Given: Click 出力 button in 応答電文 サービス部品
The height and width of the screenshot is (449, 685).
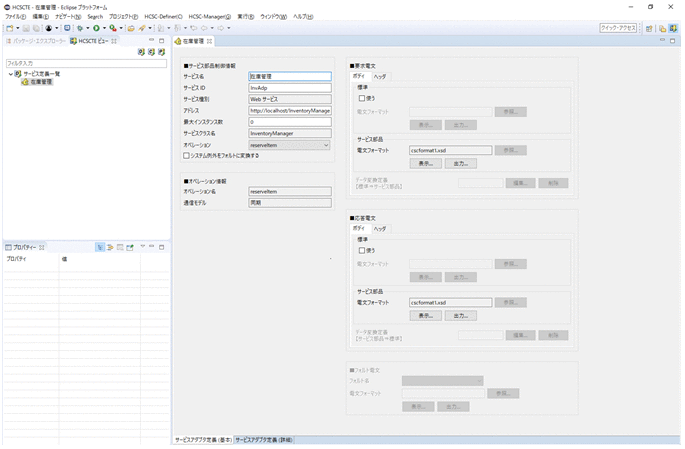Looking at the screenshot, I should pyautogui.click(x=461, y=315).
